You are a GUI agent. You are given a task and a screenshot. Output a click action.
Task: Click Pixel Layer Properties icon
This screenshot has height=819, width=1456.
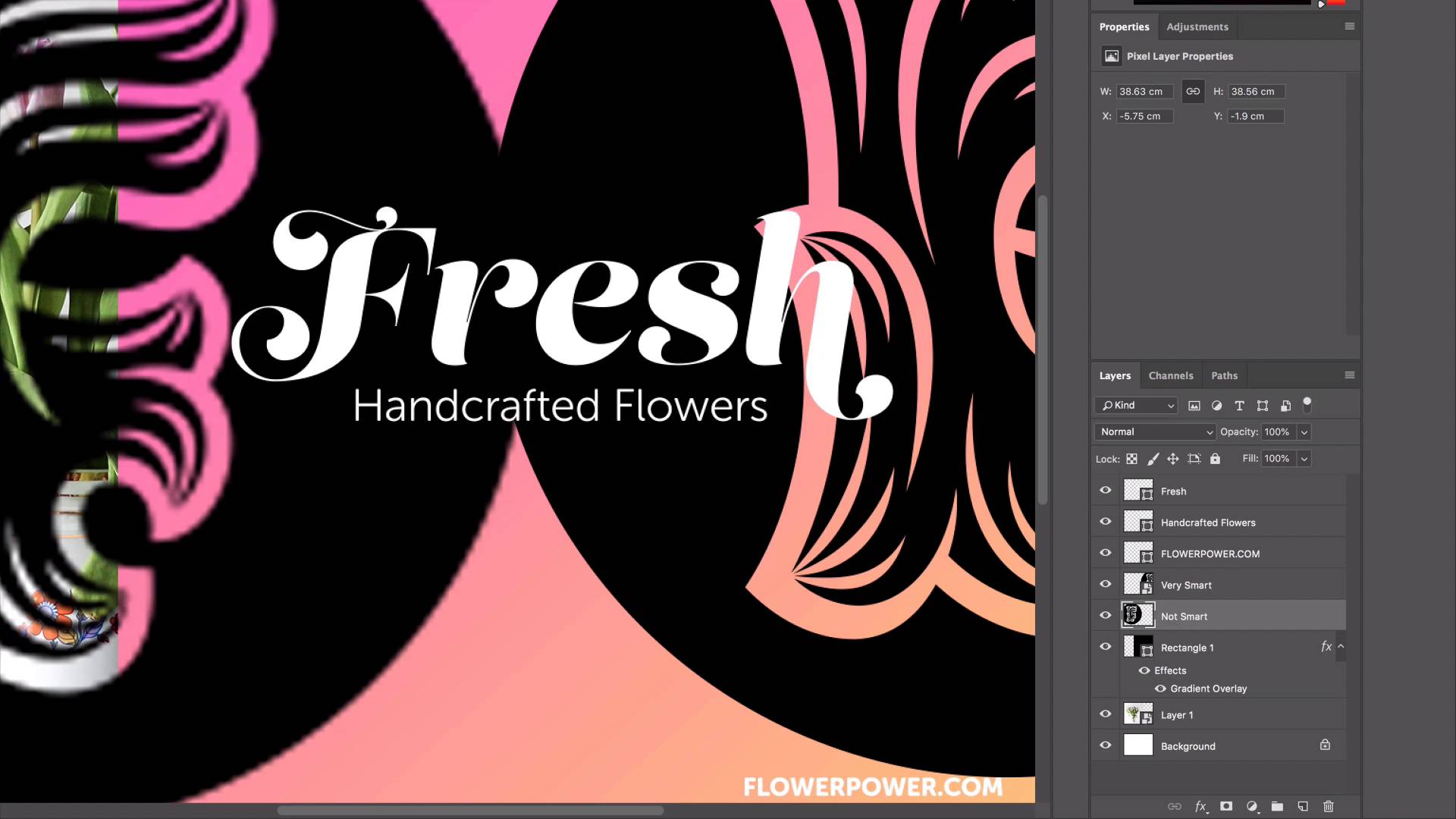tap(1112, 56)
